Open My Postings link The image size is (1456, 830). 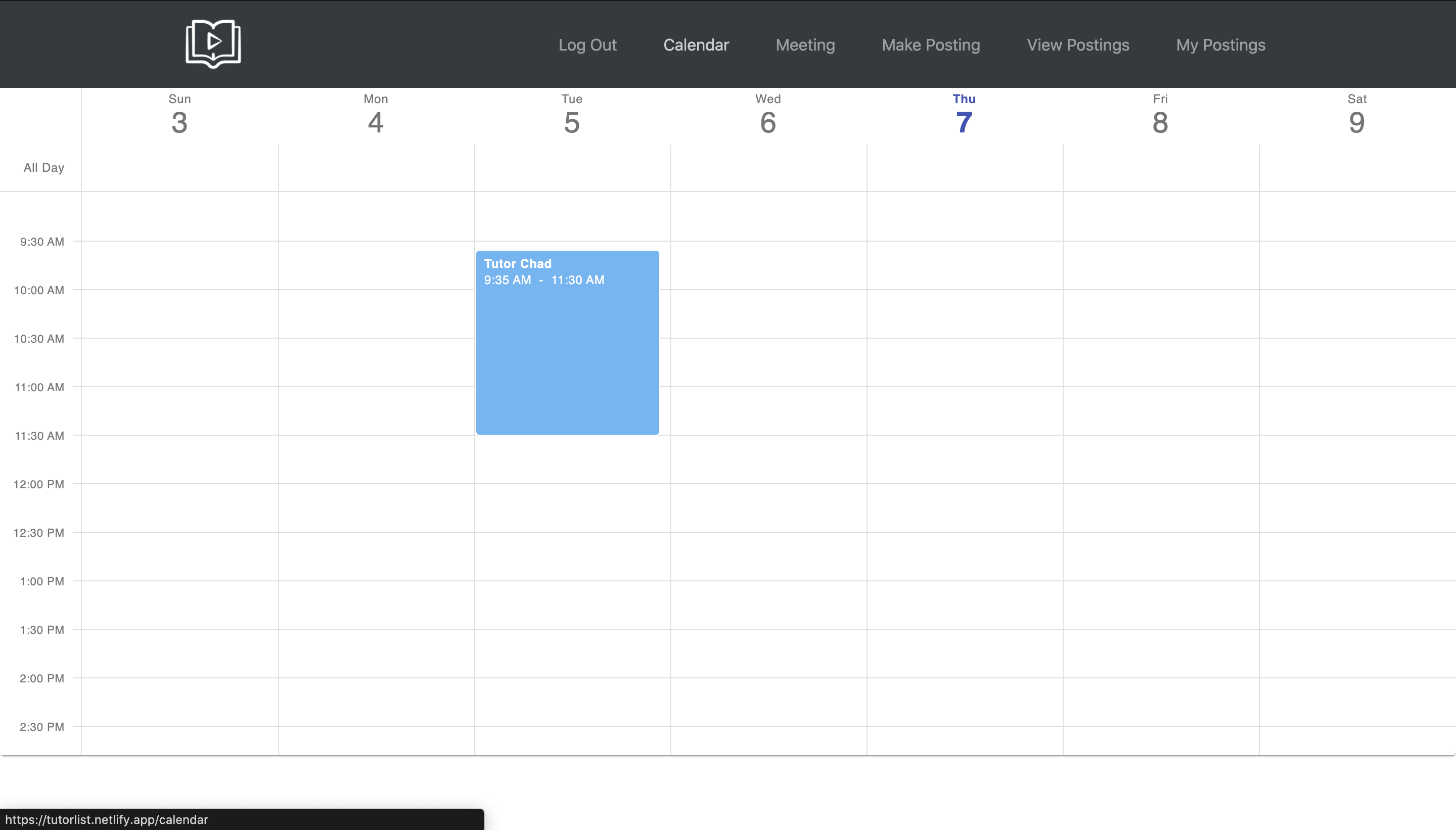(x=1220, y=45)
